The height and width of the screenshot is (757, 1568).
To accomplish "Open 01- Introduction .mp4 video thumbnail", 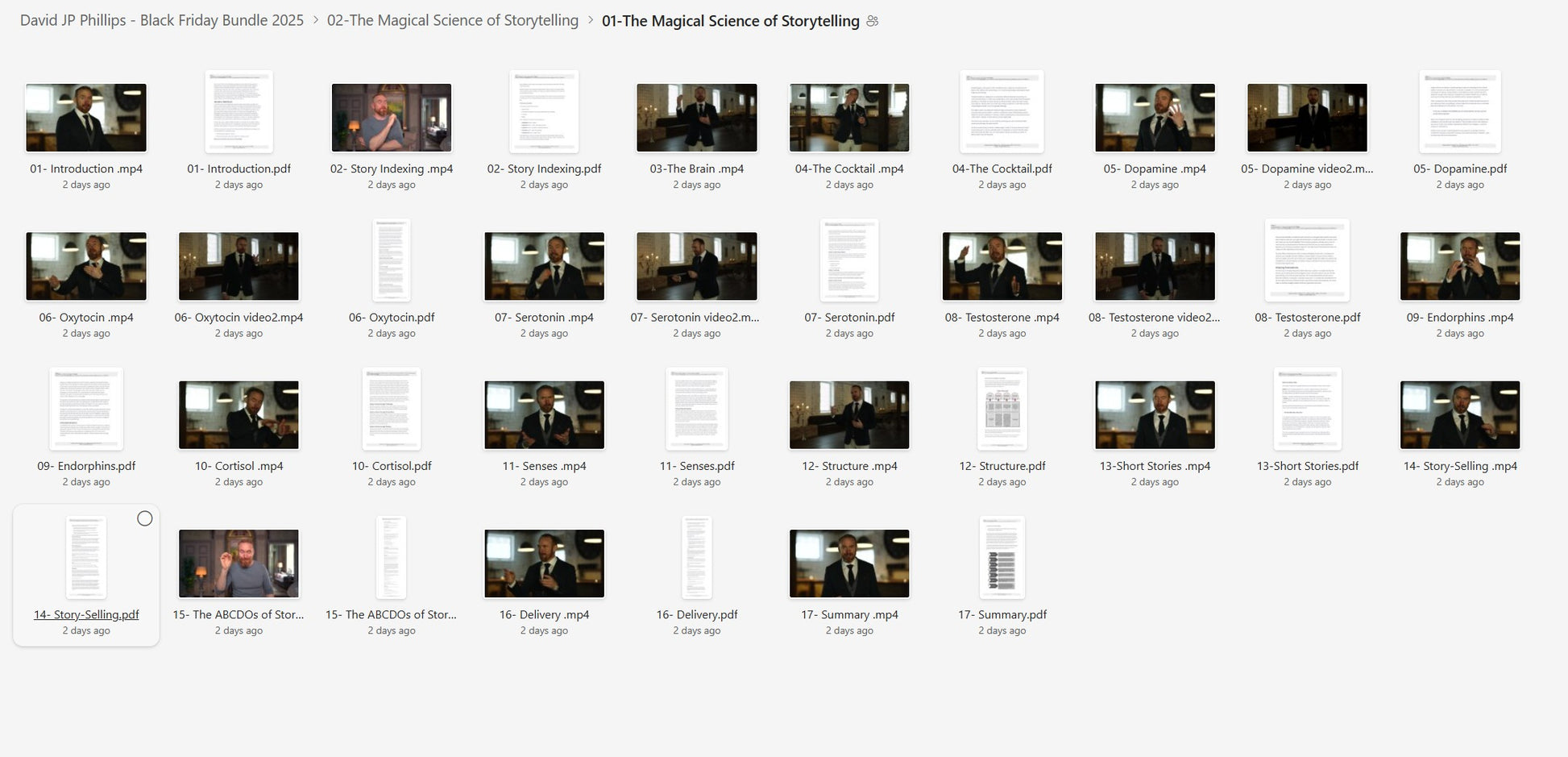I will pos(86,118).
